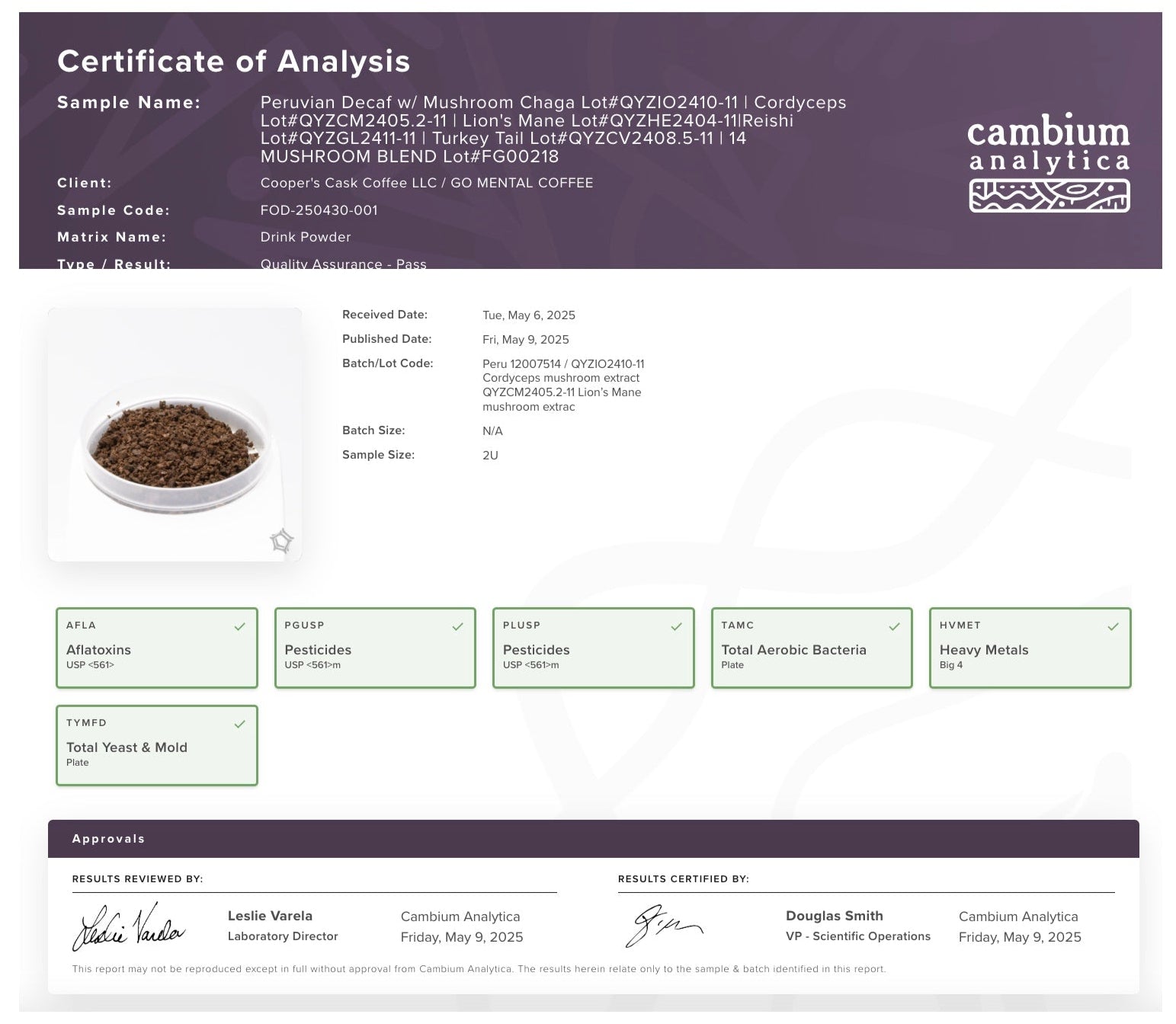Open the Heavy Metals Big 4 title
The image size is (1176, 1024).
click(x=983, y=650)
